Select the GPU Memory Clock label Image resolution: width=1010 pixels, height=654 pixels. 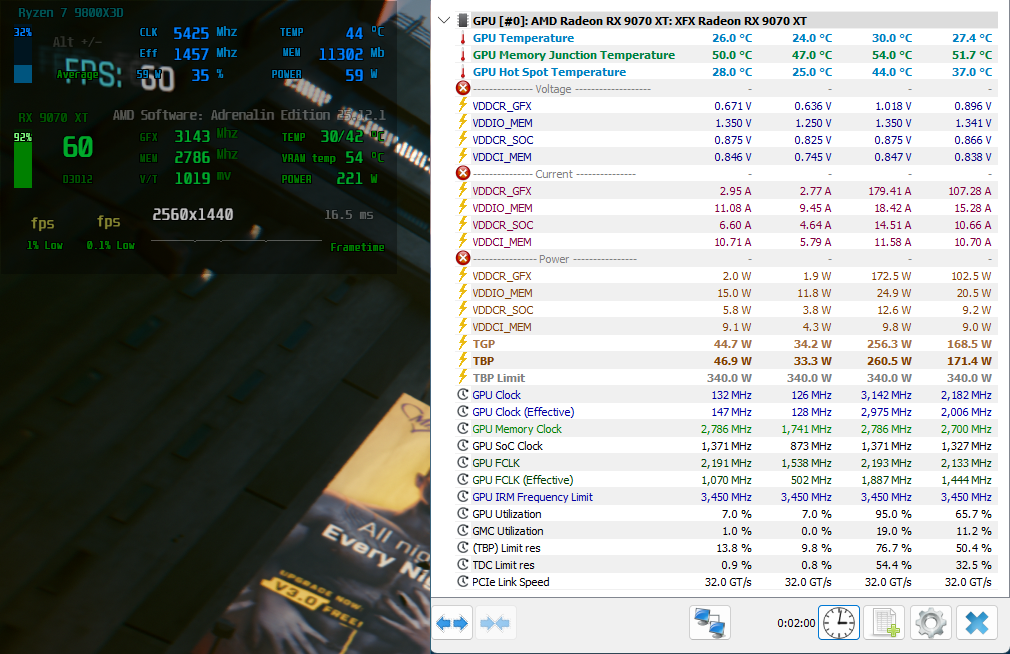517,429
